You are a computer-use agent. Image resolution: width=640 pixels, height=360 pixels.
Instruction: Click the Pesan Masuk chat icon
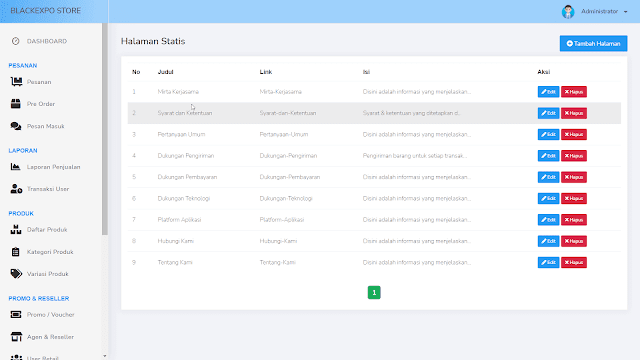click(16, 126)
